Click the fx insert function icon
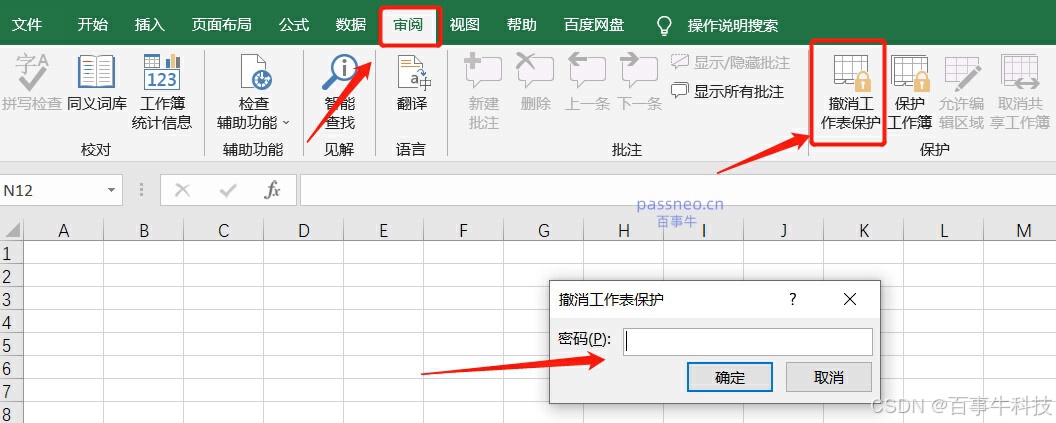 pos(272,191)
